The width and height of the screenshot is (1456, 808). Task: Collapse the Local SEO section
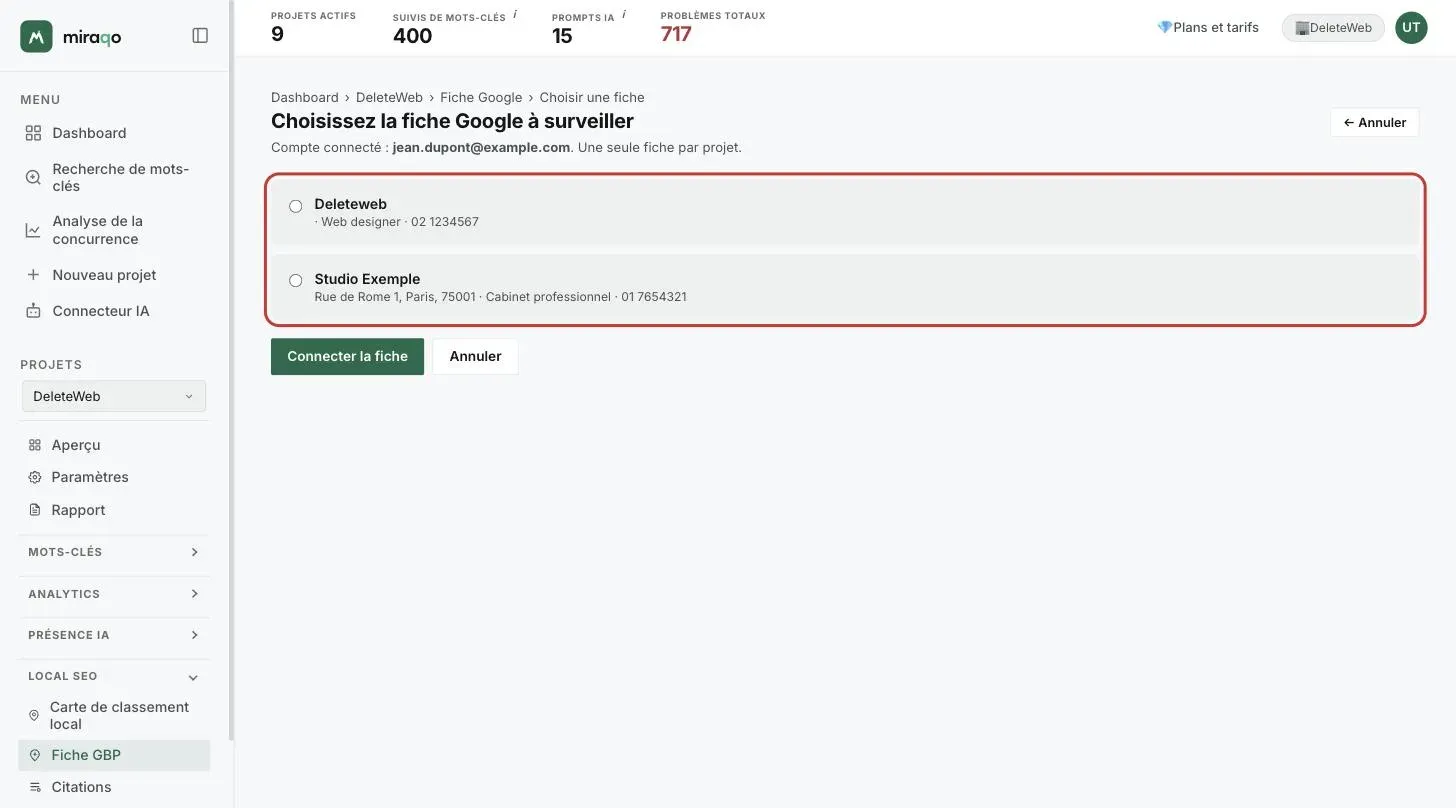click(x=114, y=676)
